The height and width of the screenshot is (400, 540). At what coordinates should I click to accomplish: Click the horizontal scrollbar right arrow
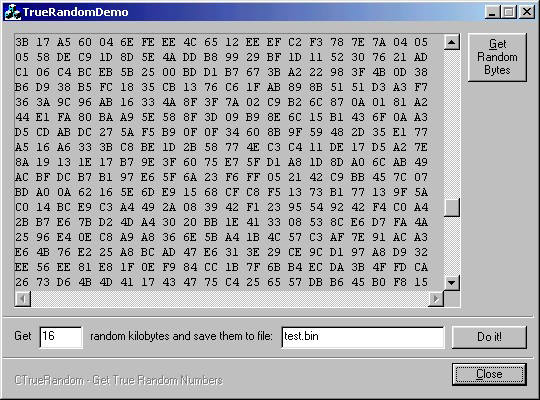436,299
